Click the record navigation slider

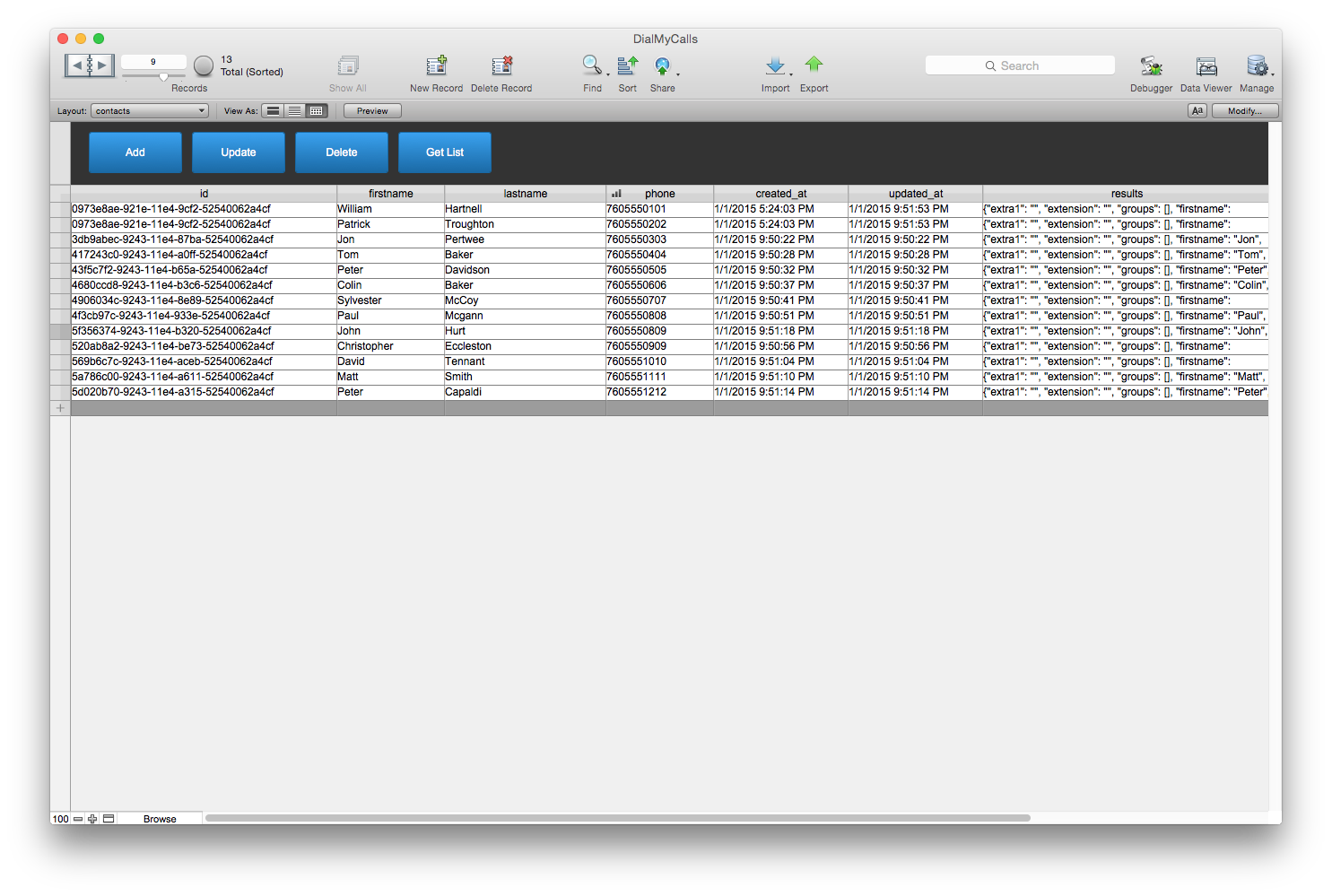point(154,77)
